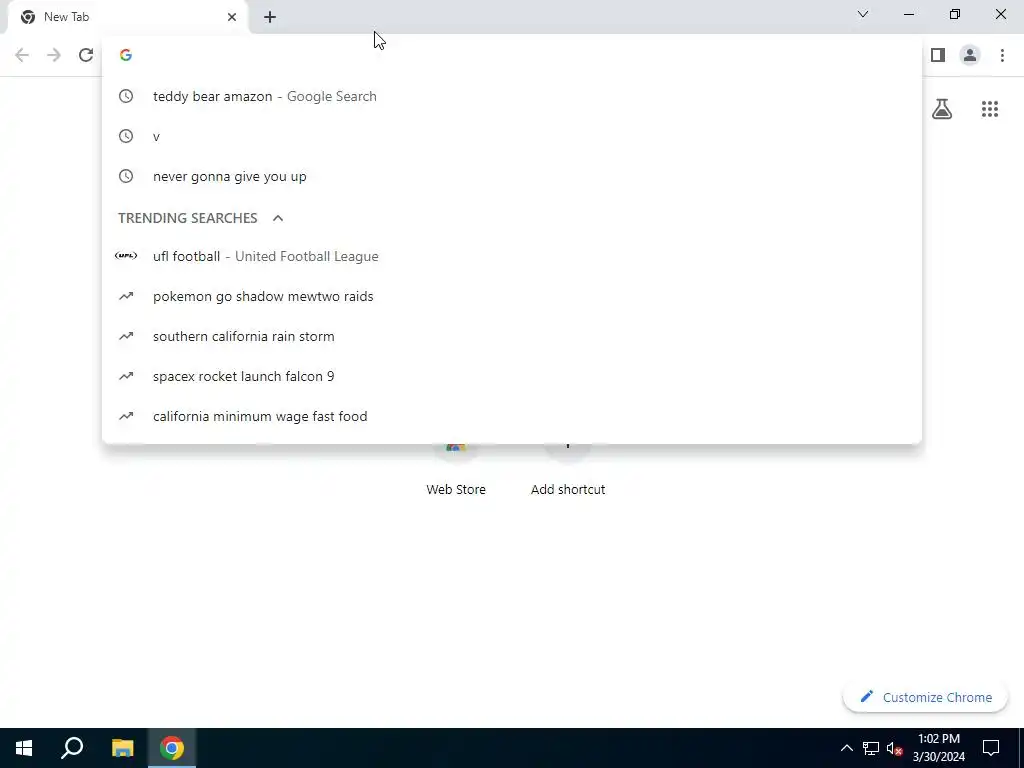This screenshot has height=768, width=1024.
Task: Close the New Tab tab
Action: [232, 17]
